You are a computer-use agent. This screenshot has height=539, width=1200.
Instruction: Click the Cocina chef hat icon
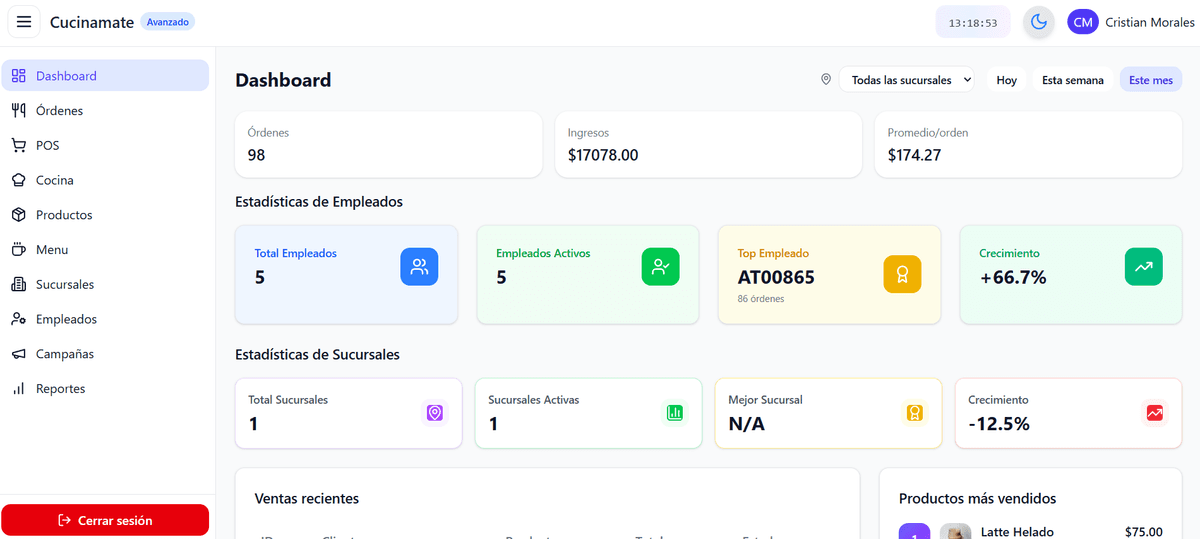18,180
